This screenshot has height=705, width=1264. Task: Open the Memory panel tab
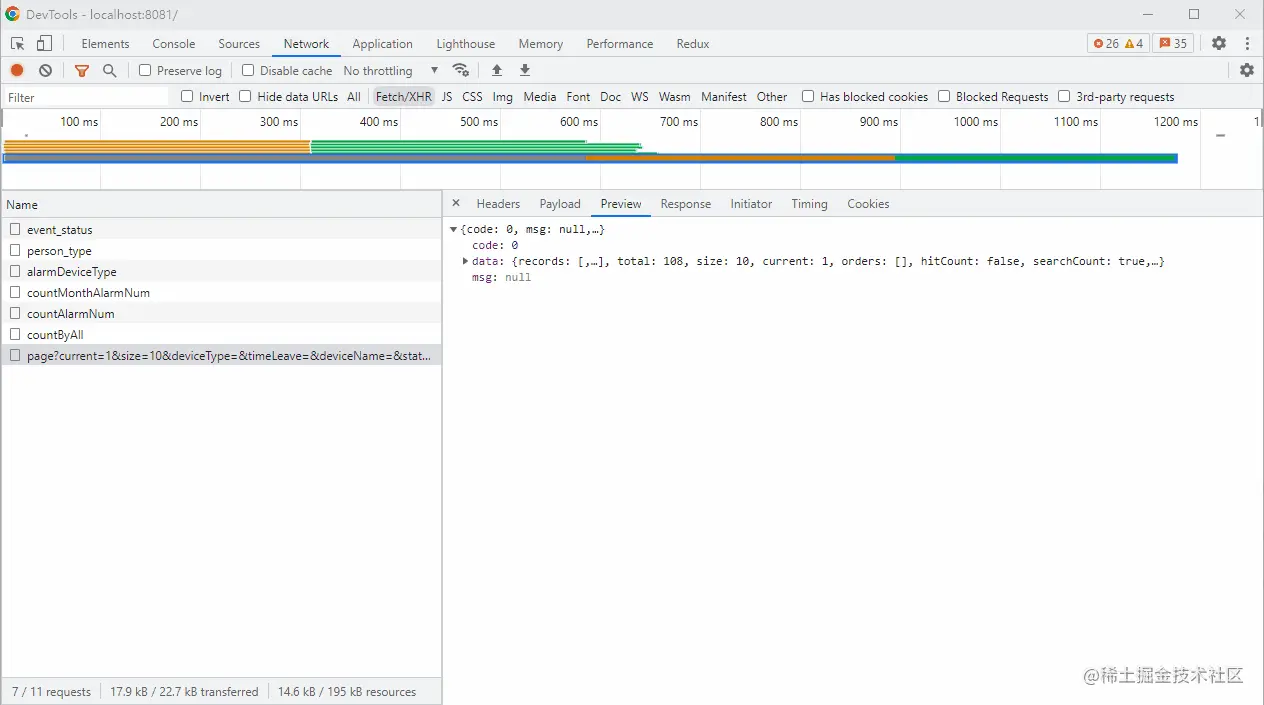pos(540,44)
